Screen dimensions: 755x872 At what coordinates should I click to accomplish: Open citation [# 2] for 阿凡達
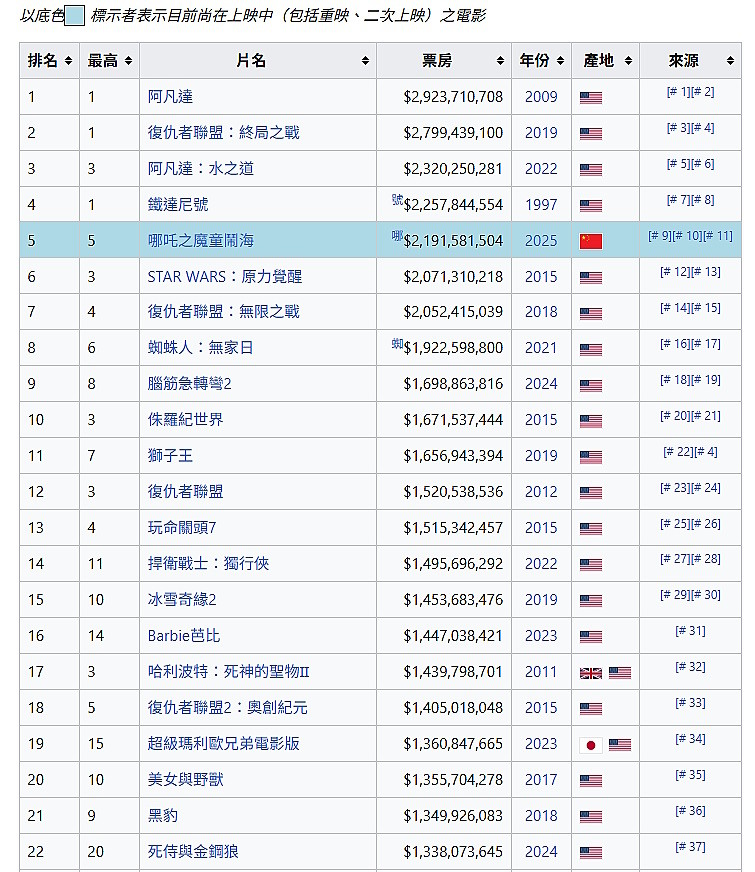[x=703, y=92]
